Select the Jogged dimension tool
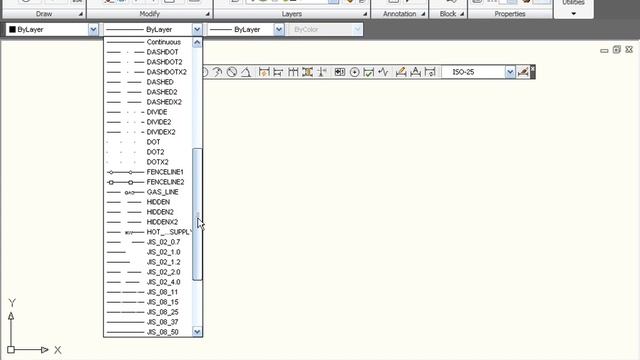 pyautogui.click(x=218, y=72)
